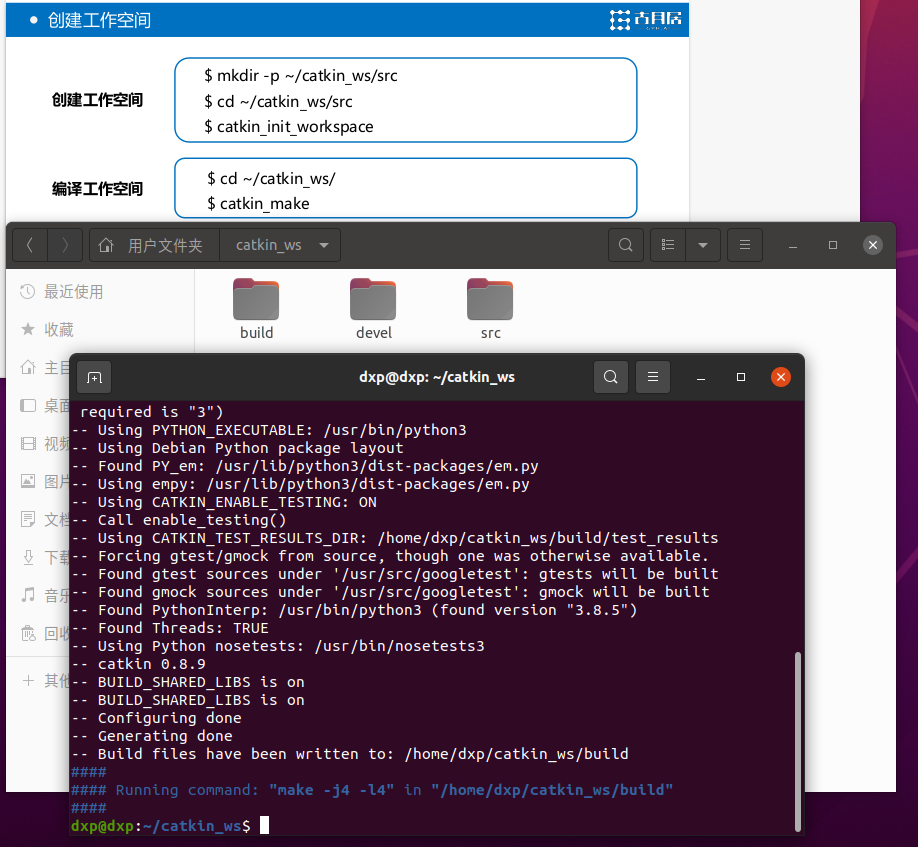Click the pictures icon in sidebar
The width and height of the screenshot is (918, 847).
click(28, 481)
